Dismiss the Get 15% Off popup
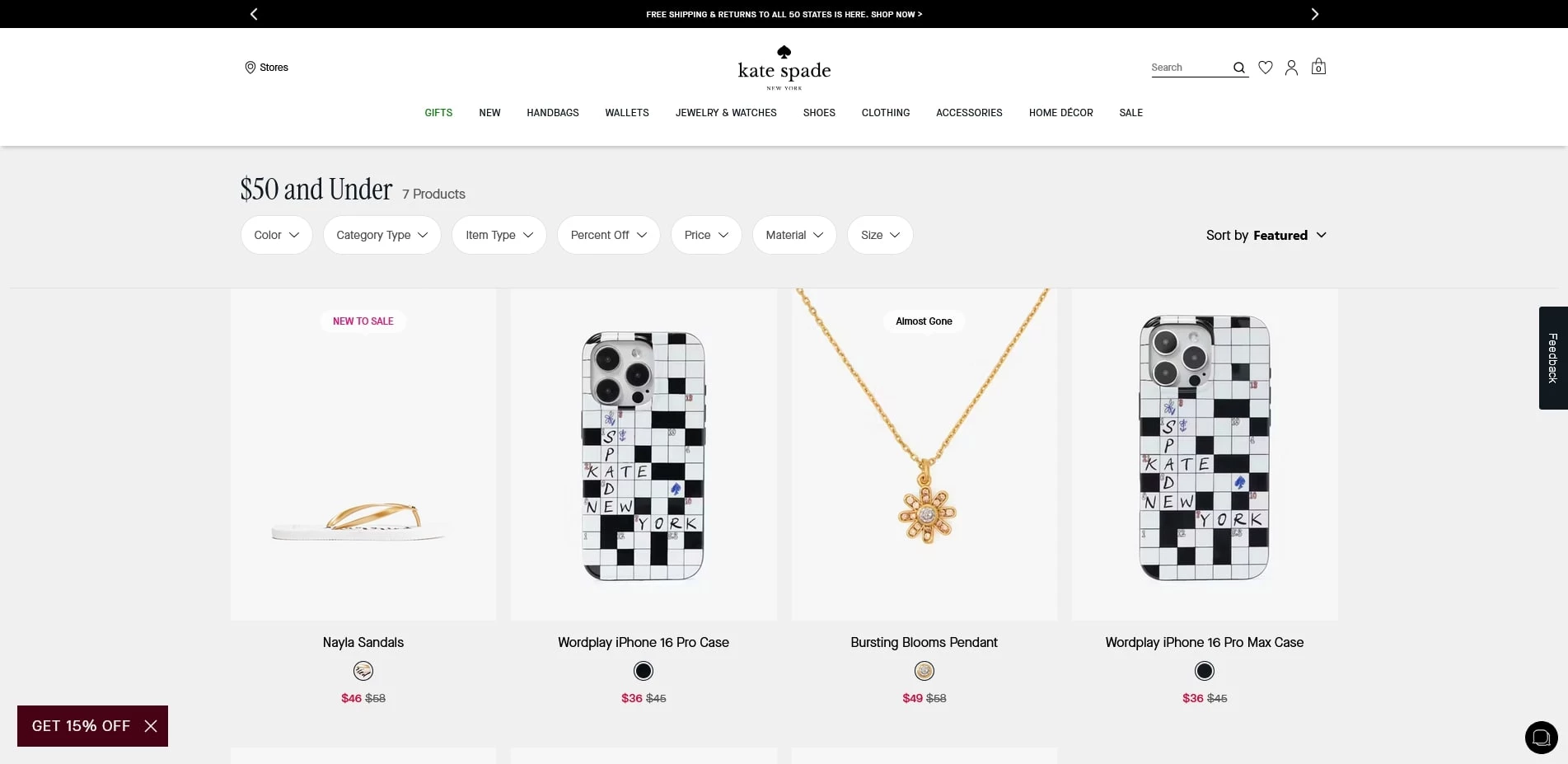This screenshot has height=764, width=1568. click(x=151, y=726)
